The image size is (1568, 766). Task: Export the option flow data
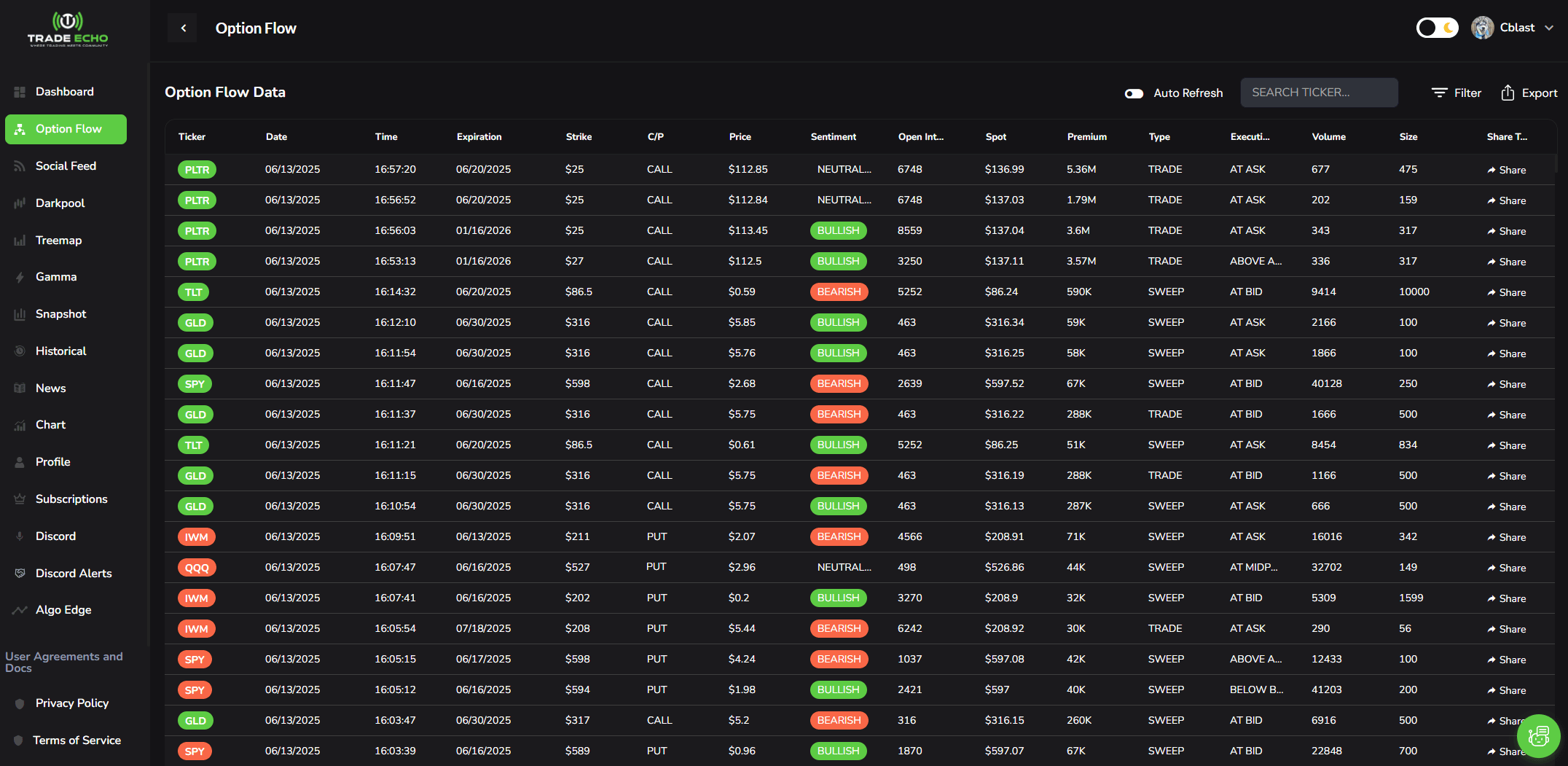[x=1529, y=93]
